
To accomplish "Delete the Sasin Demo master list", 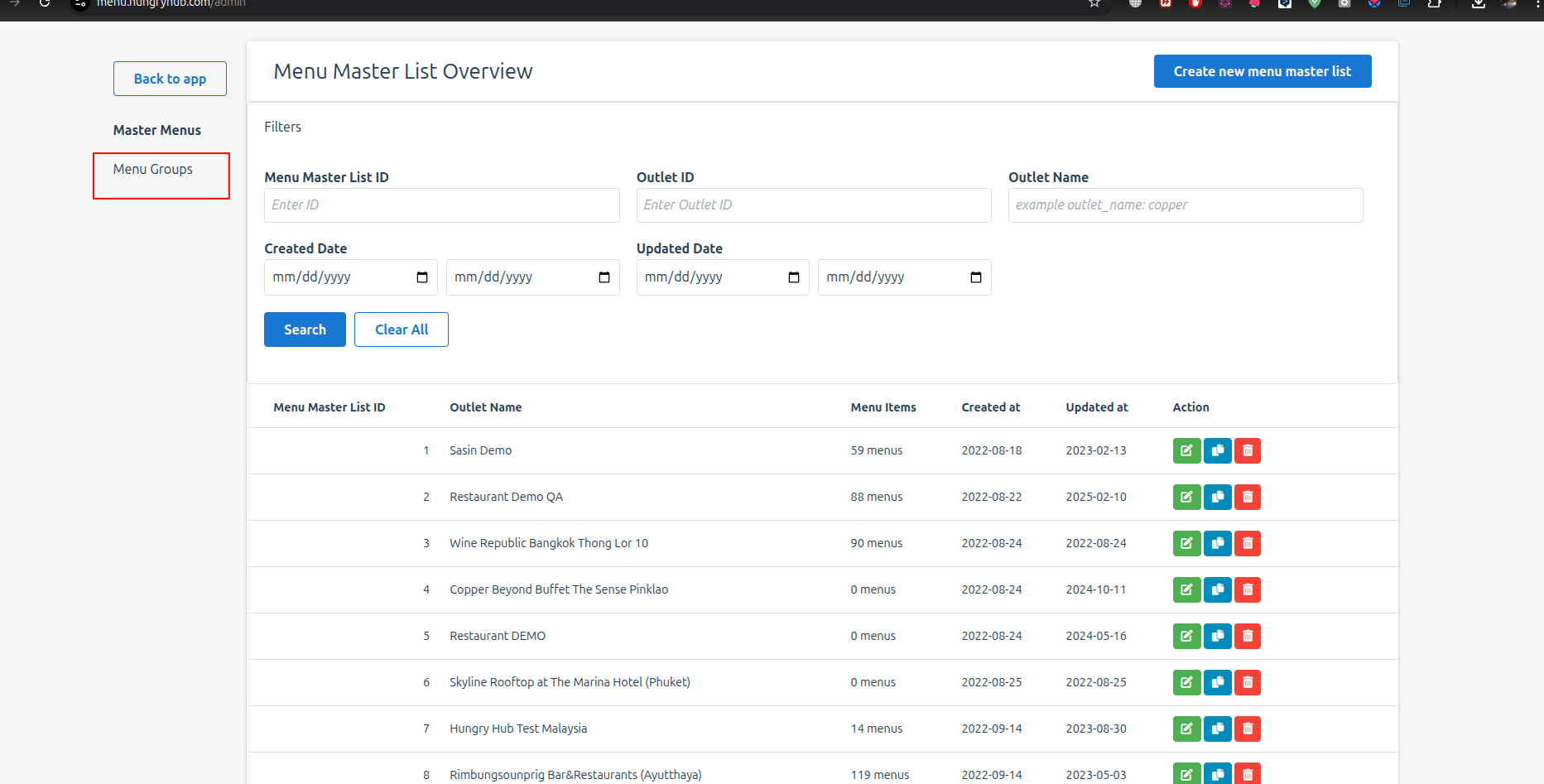I will 1248,450.
